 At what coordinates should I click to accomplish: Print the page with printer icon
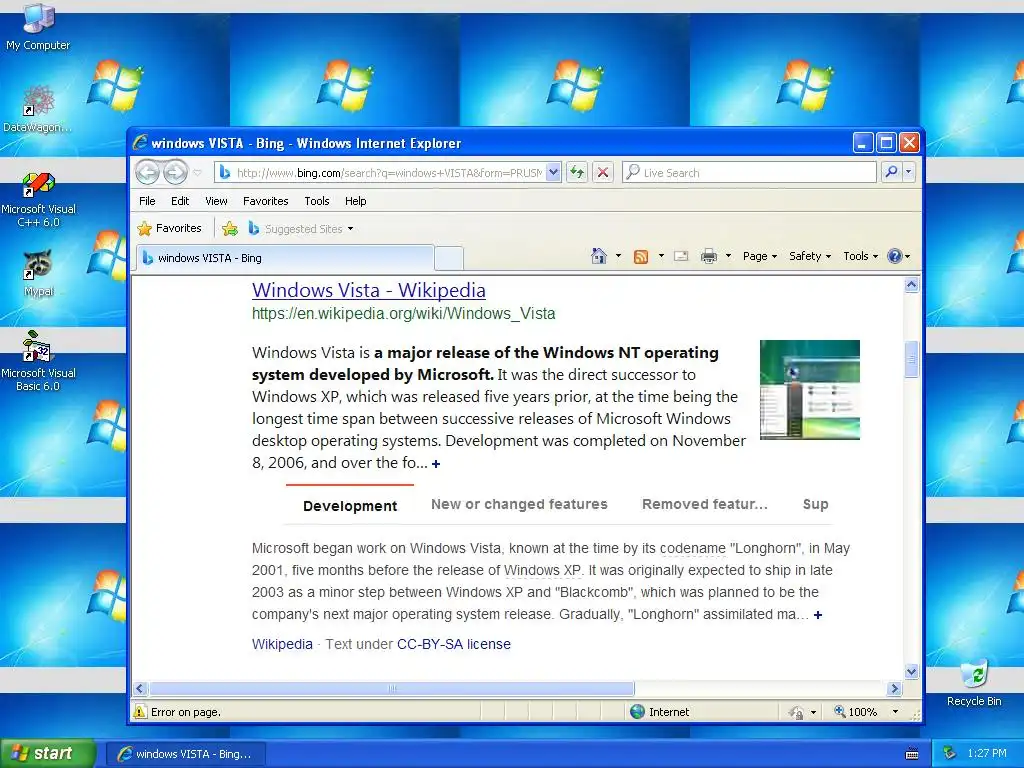click(x=709, y=256)
